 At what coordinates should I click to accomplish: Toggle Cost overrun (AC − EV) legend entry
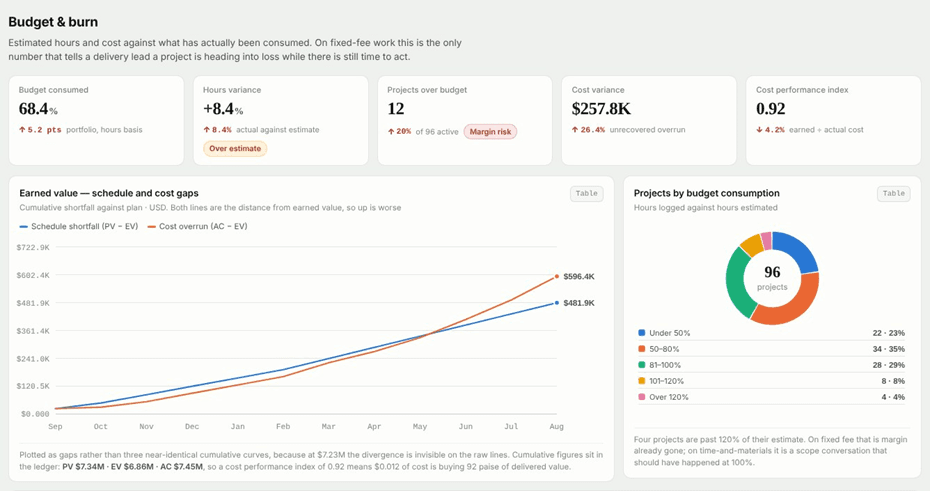198,227
